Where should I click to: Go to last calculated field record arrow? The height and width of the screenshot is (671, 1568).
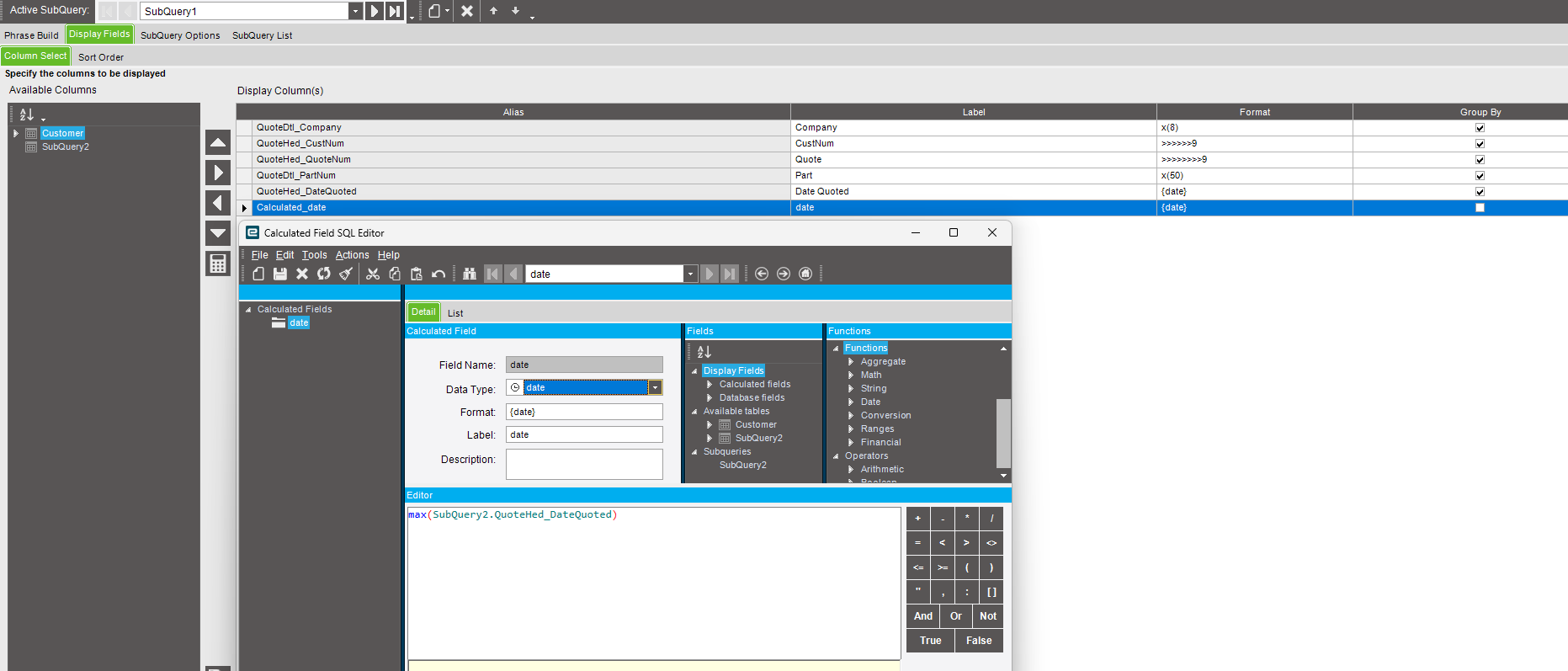pyautogui.click(x=730, y=274)
